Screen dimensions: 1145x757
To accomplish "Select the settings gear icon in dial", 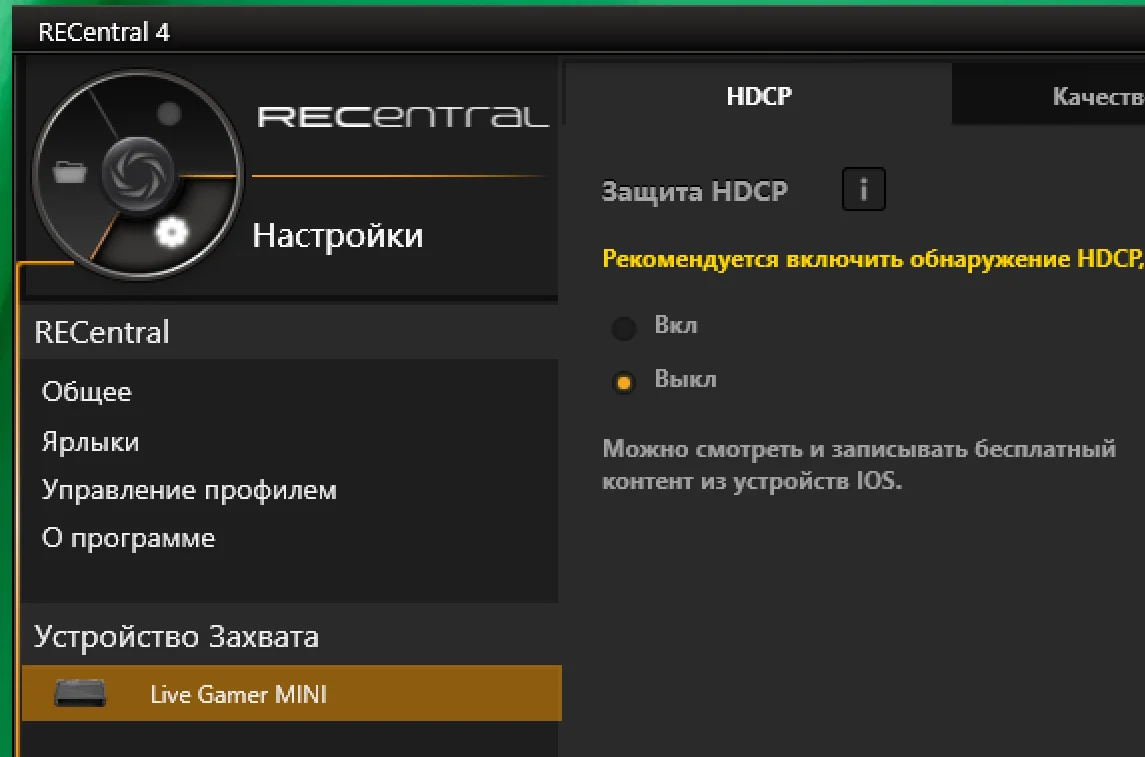I will click(172, 233).
